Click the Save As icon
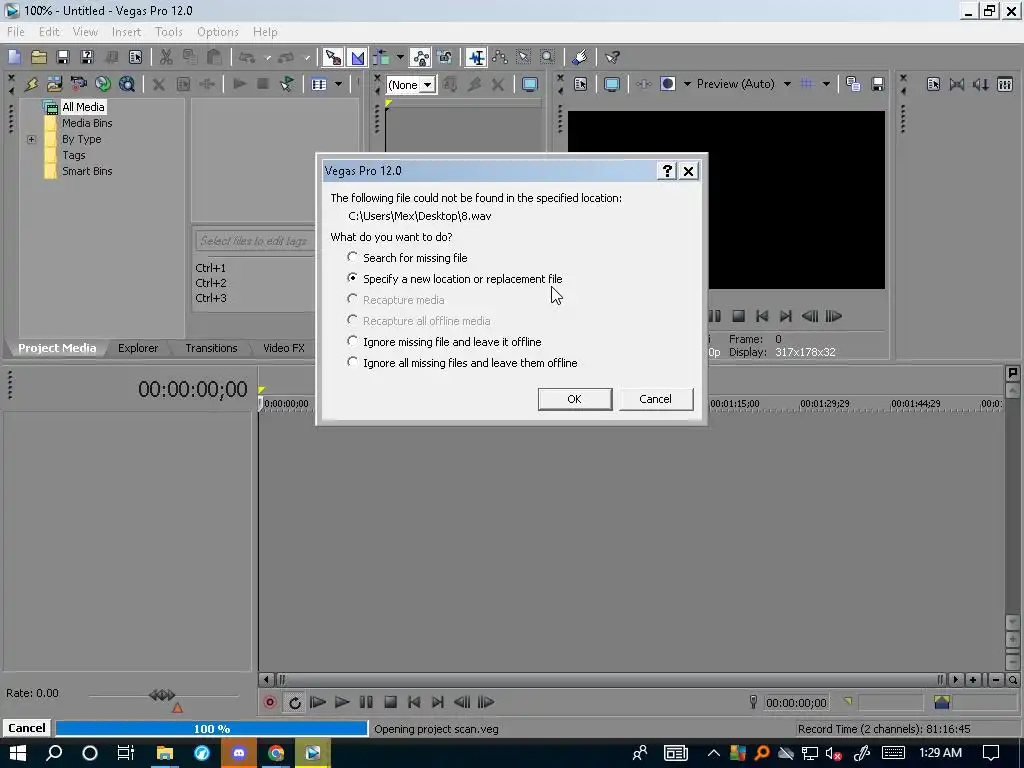Image resolution: width=1024 pixels, height=768 pixels. pos(87,57)
